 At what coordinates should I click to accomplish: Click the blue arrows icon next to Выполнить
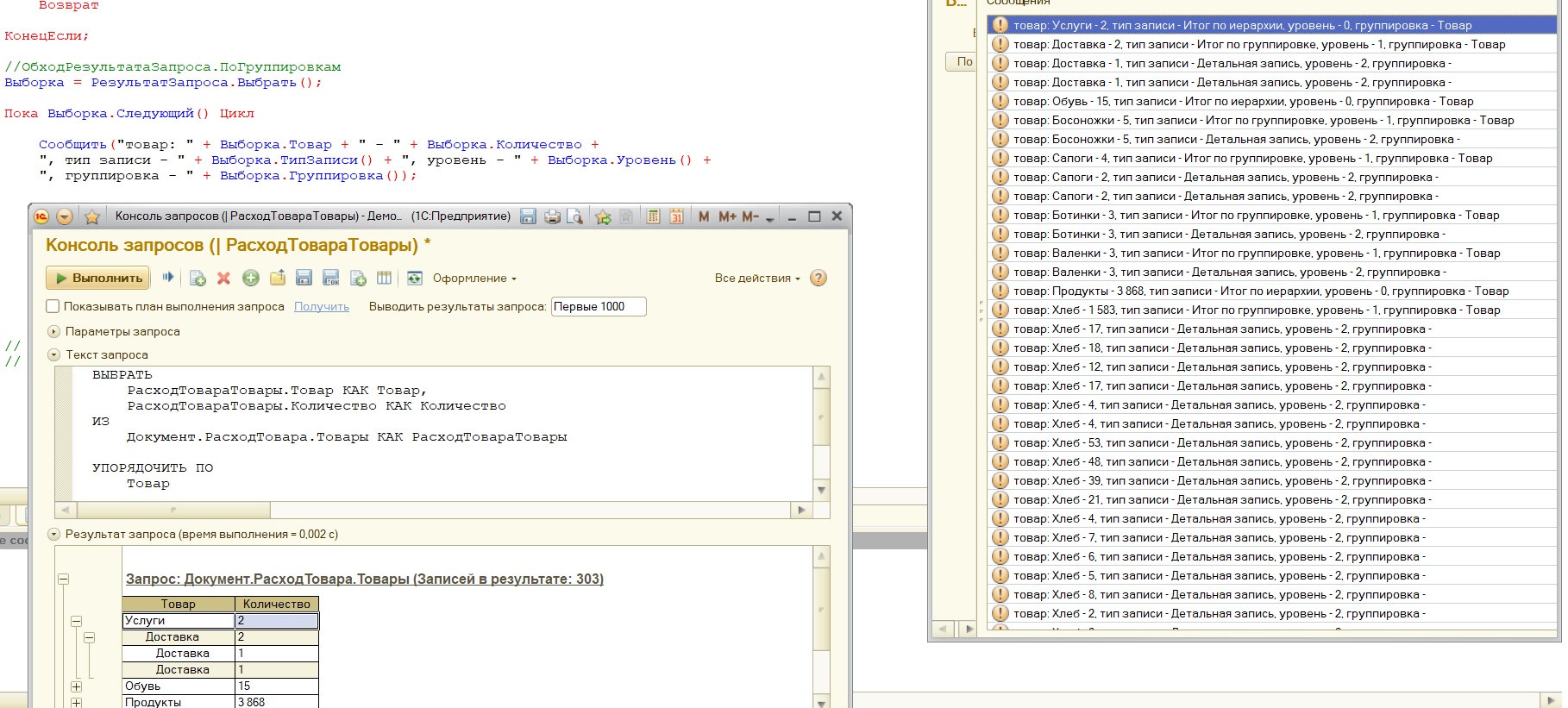point(168,278)
